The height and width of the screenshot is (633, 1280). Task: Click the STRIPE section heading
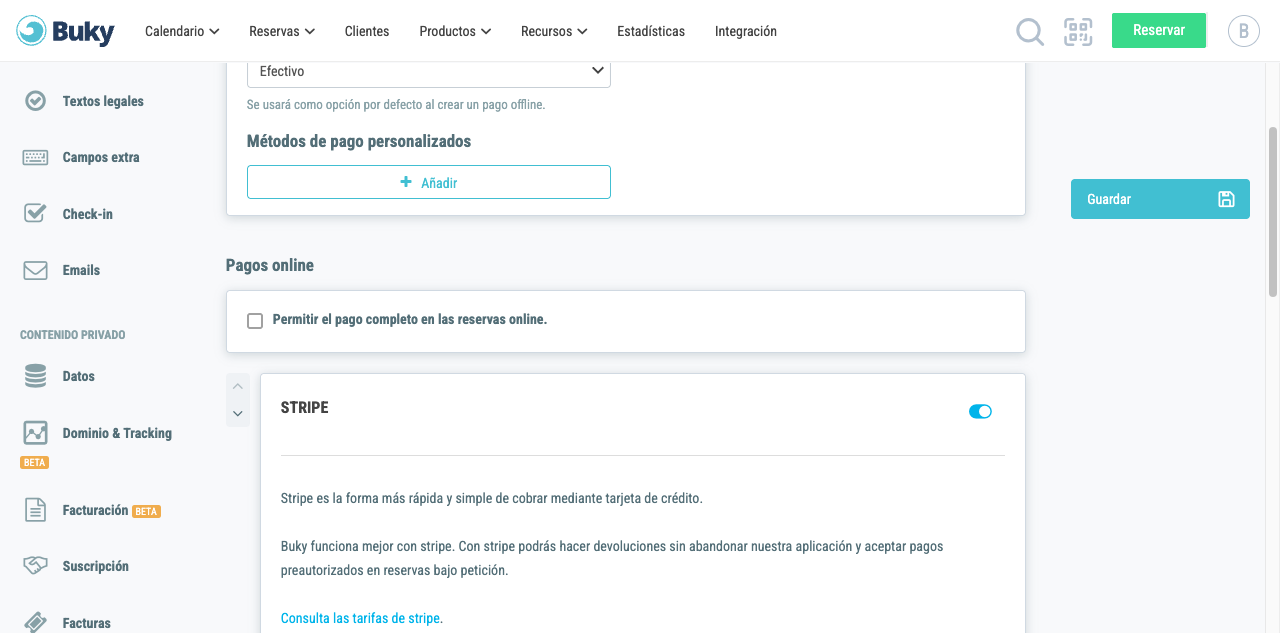pos(305,408)
